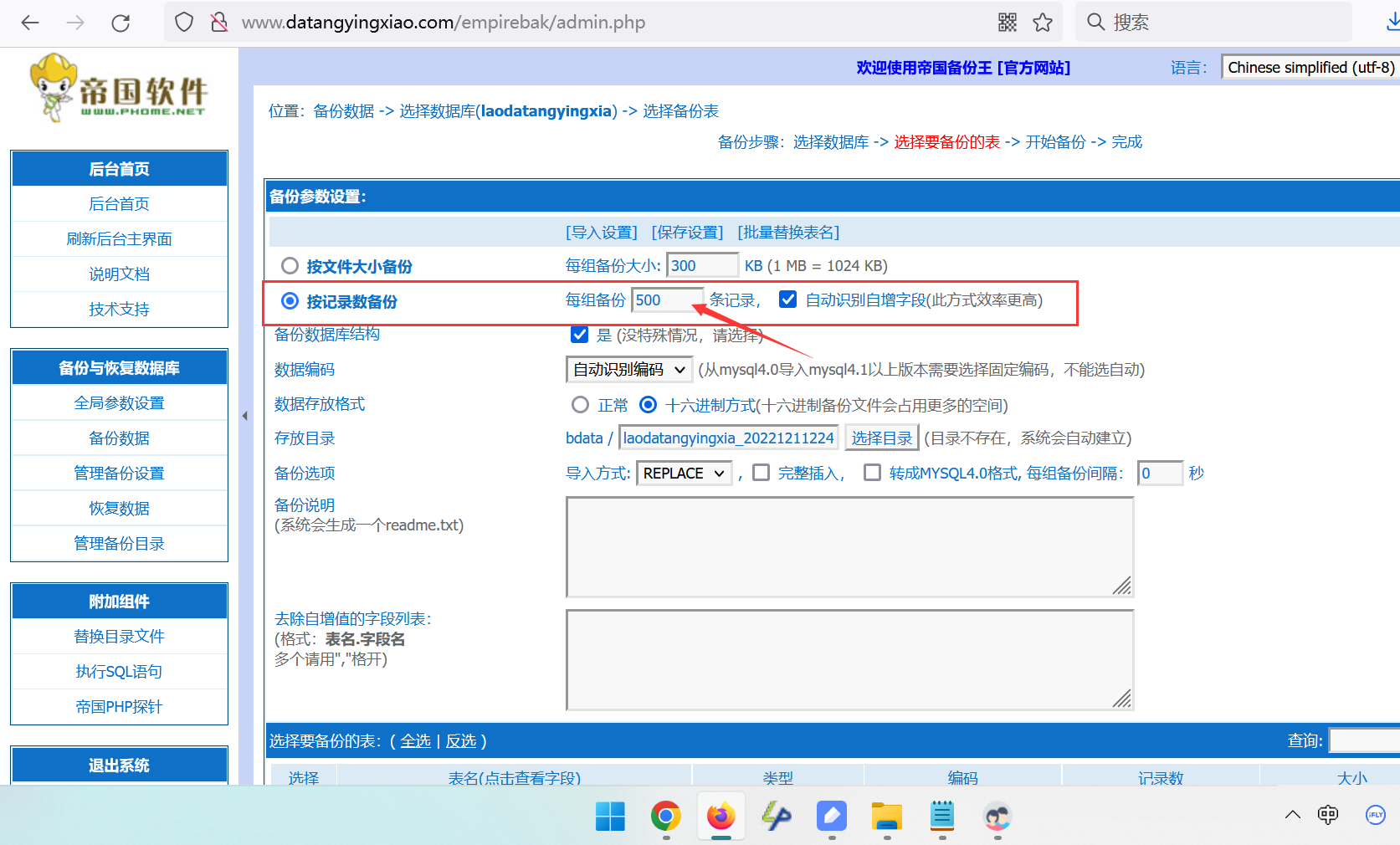Expand the REPLACE import method dropdown
The width and height of the screenshot is (1400, 845).
684,474
